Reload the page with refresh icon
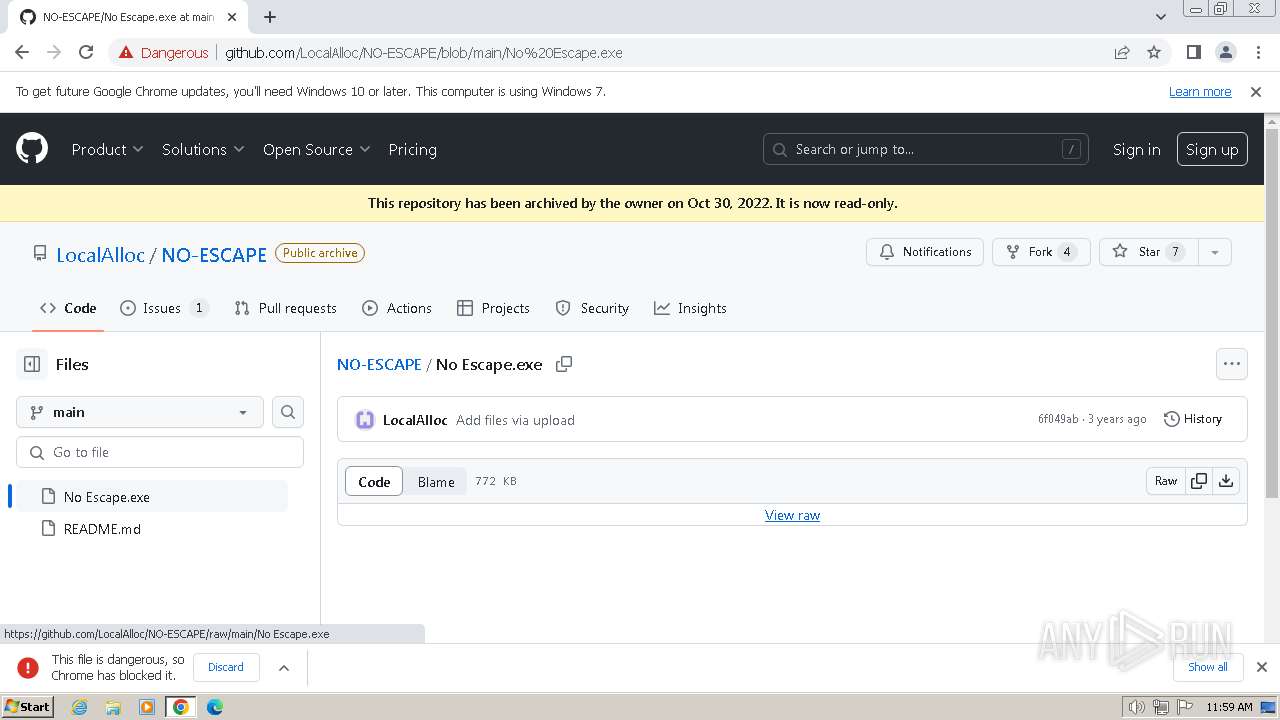Screen dimensions: 1280x720 click(x=86, y=53)
